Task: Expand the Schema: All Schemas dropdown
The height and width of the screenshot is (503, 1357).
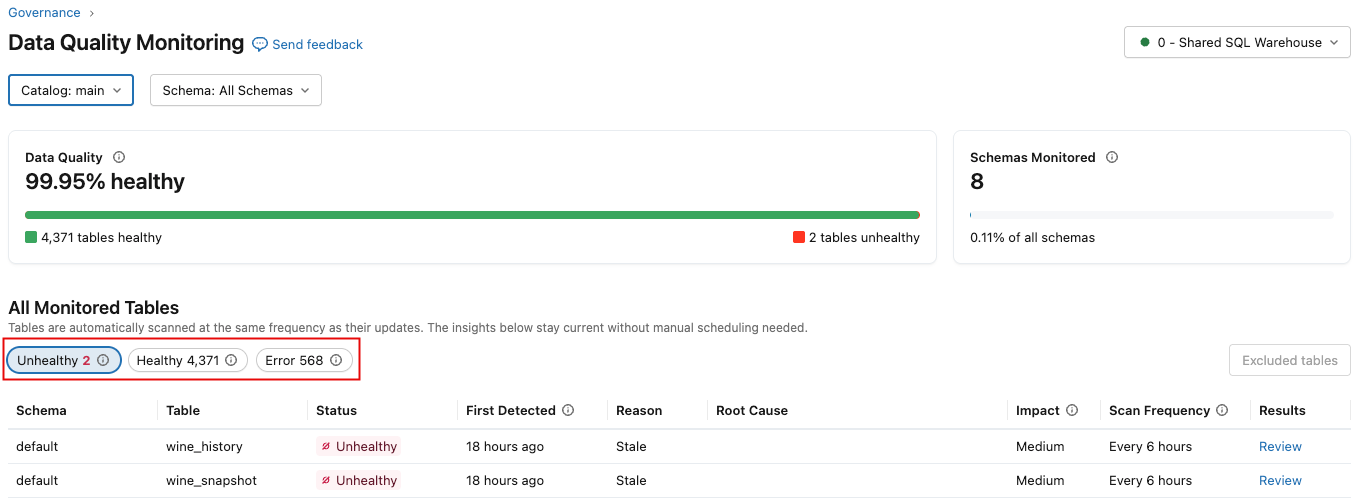Action: click(235, 90)
